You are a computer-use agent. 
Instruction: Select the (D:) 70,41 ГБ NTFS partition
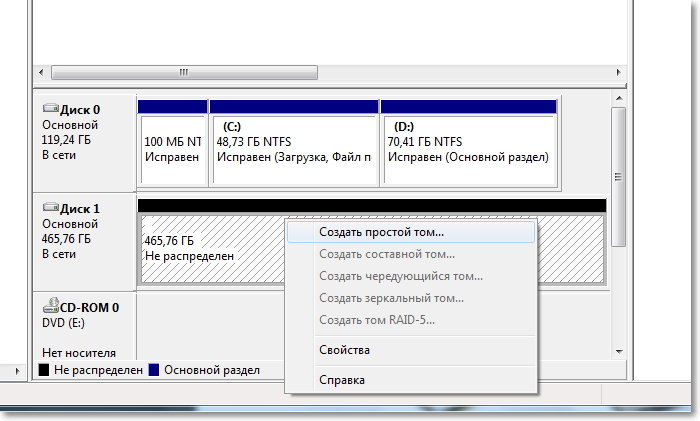[x=468, y=150]
